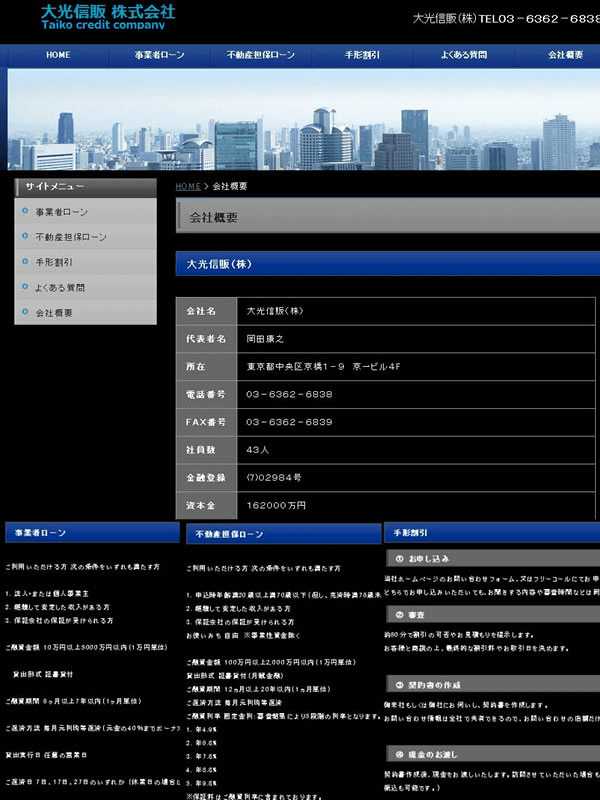
Task: Click the city skyline banner image
Action: coord(304,119)
